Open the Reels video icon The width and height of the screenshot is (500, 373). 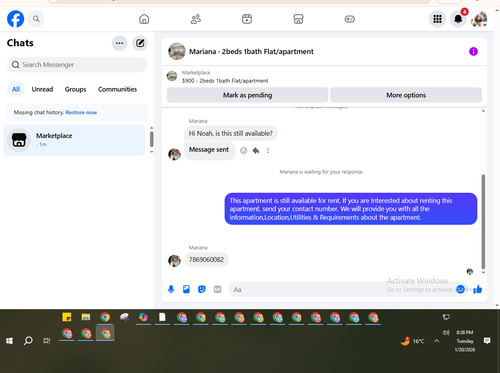[247, 19]
